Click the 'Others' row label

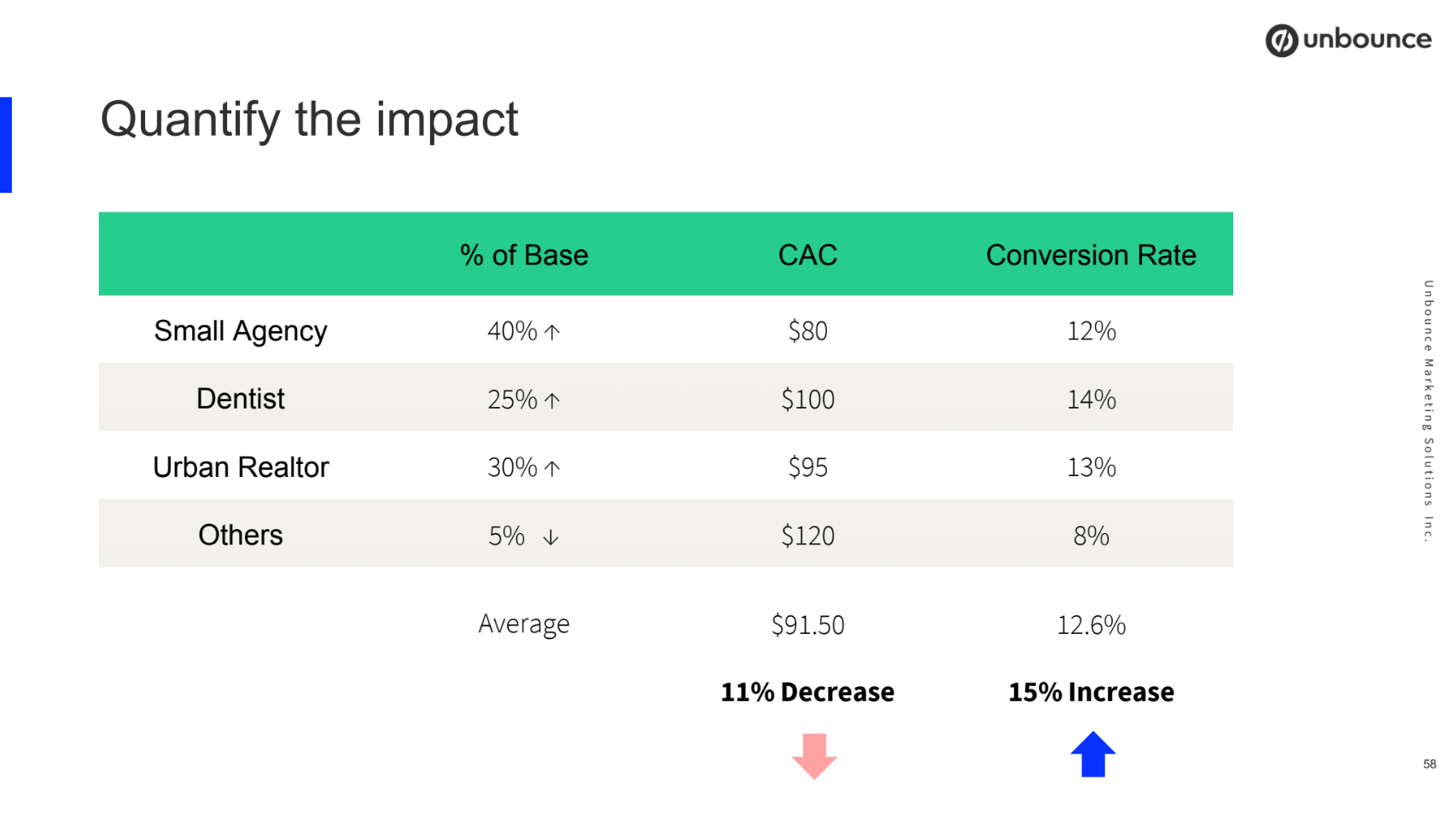coord(241,535)
